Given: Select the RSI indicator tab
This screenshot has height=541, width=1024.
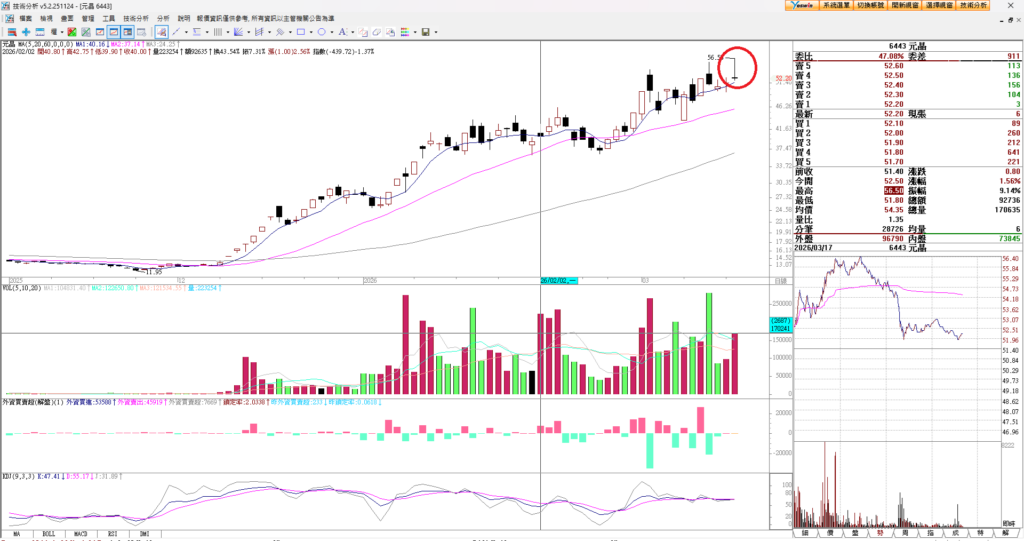Looking at the screenshot, I should click(x=113, y=535).
